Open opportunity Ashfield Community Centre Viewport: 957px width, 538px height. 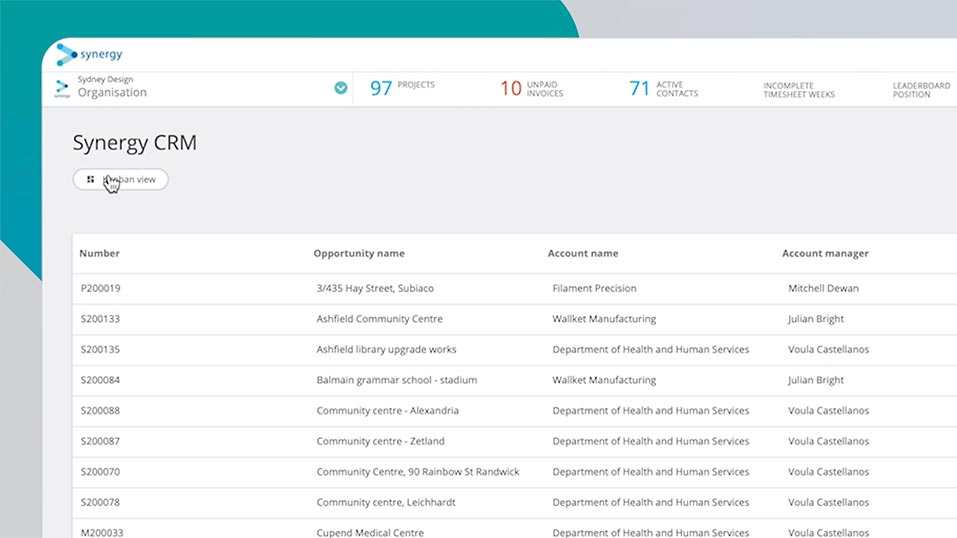(380, 319)
